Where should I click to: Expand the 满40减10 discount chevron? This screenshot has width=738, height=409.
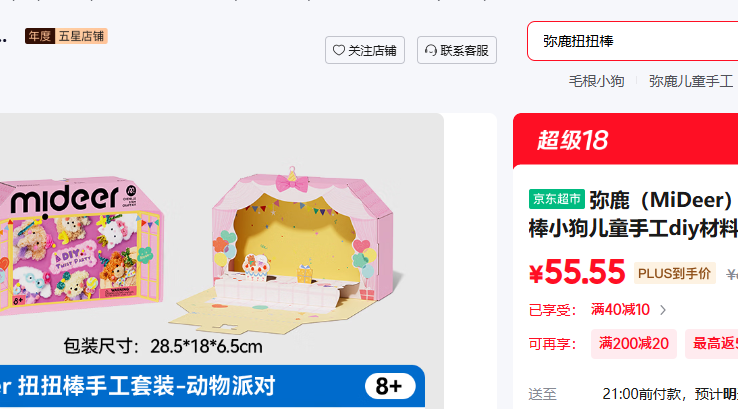point(663,310)
